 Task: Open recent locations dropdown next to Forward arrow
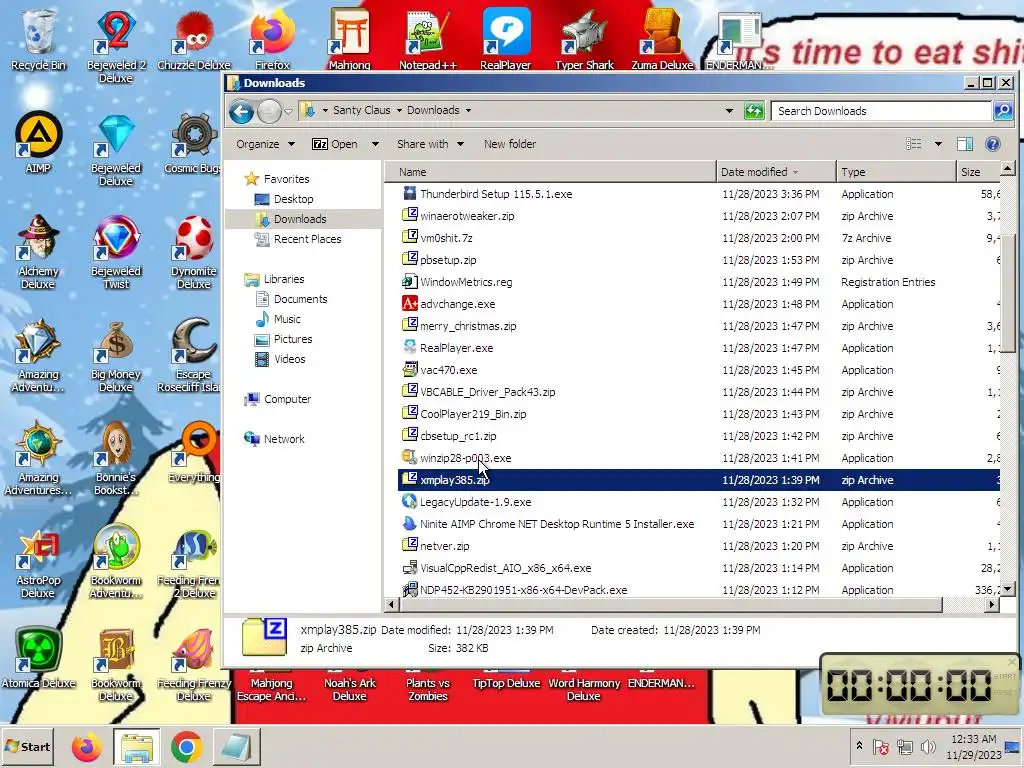click(289, 112)
